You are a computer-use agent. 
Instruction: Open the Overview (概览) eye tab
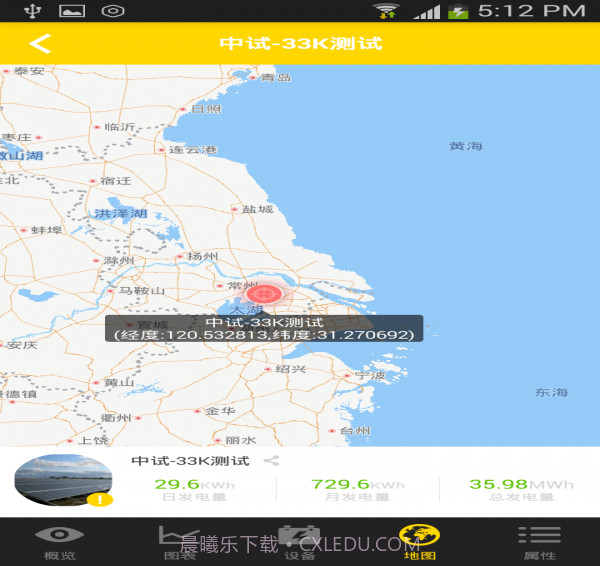tap(59, 539)
